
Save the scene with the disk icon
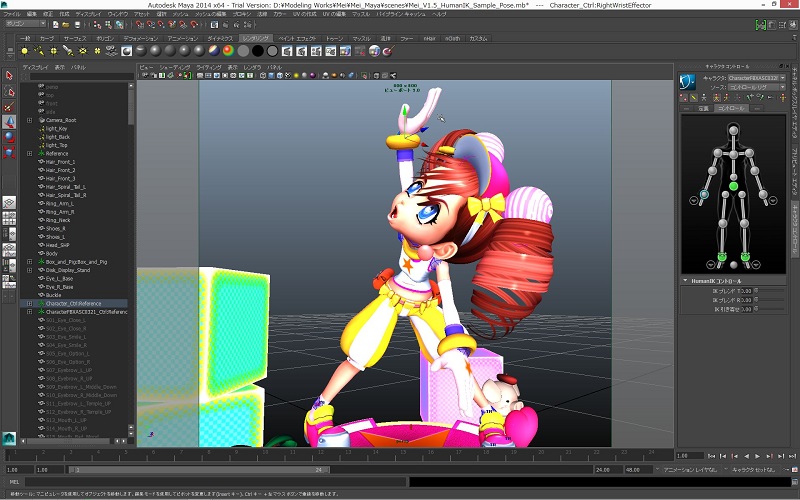(77, 24)
